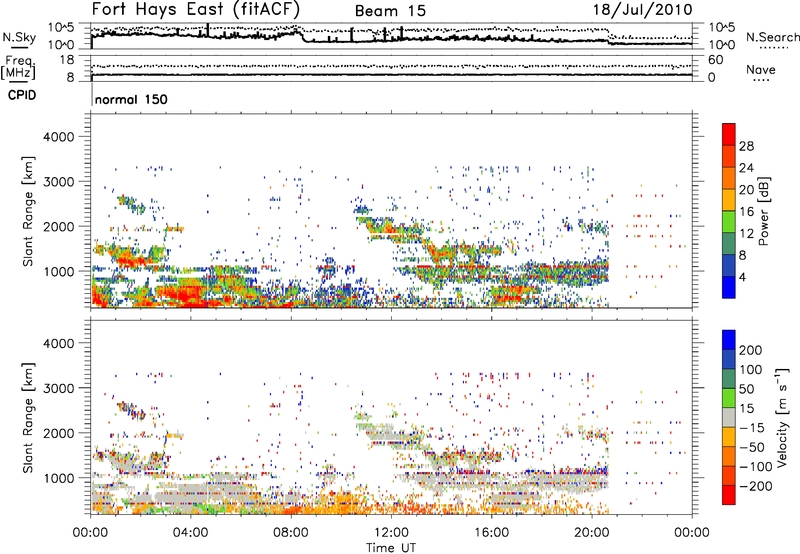Screen dimensions: 800x554
Task: Click the "4" power colorbar label
Action: point(742,277)
